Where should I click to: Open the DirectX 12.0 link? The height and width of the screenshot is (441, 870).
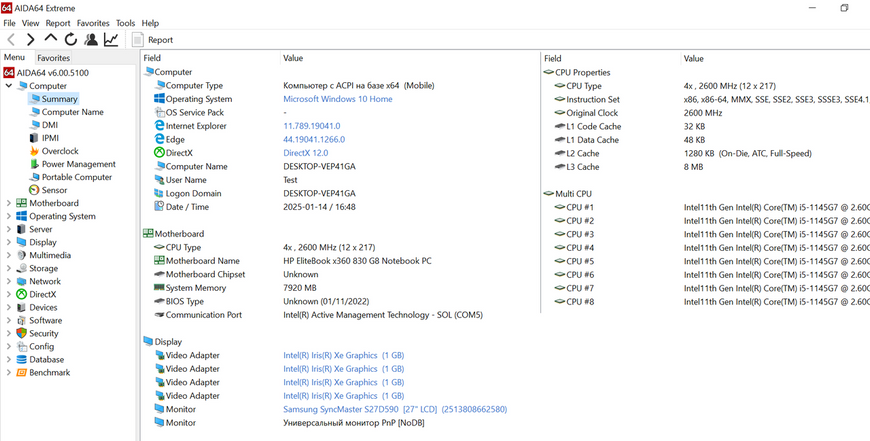point(306,153)
